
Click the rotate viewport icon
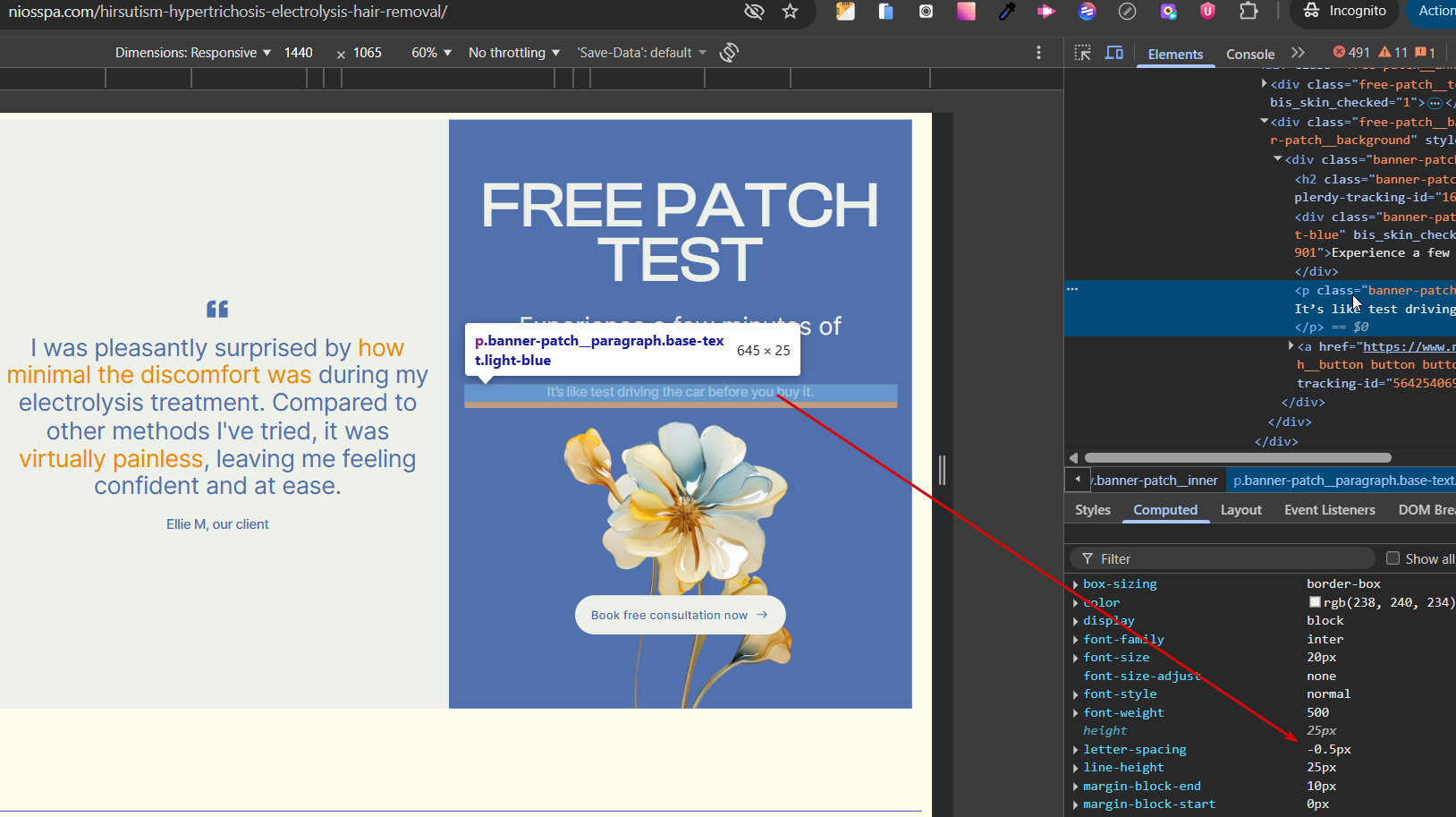(x=729, y=53)
